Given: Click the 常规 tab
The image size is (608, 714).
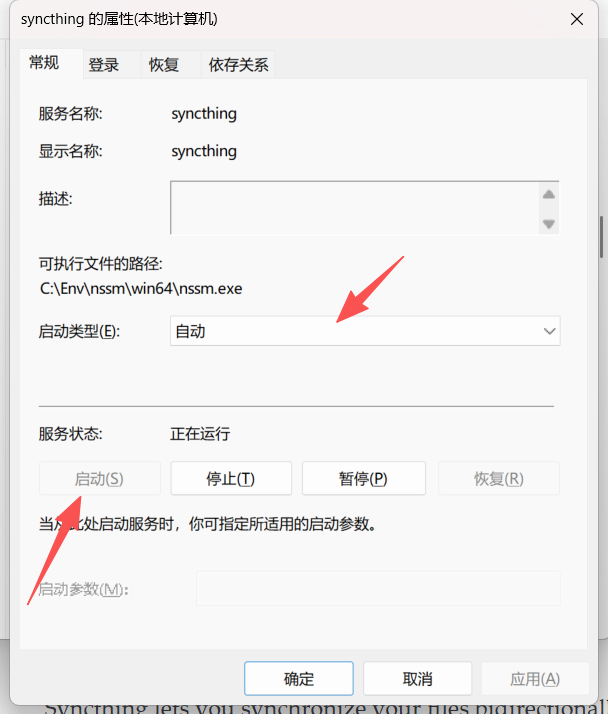Looking at the screenshot, I should pyautogui.click(x=44, y=63).
